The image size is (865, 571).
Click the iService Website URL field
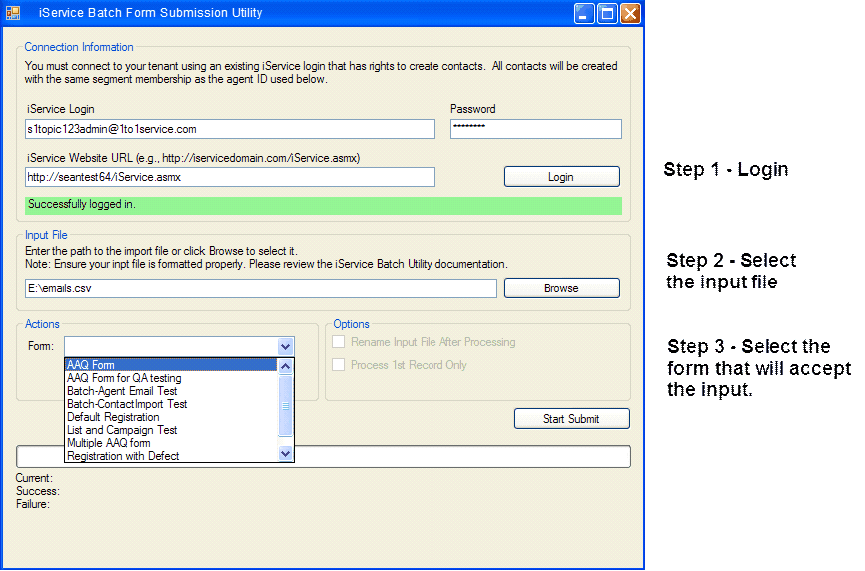229,177
